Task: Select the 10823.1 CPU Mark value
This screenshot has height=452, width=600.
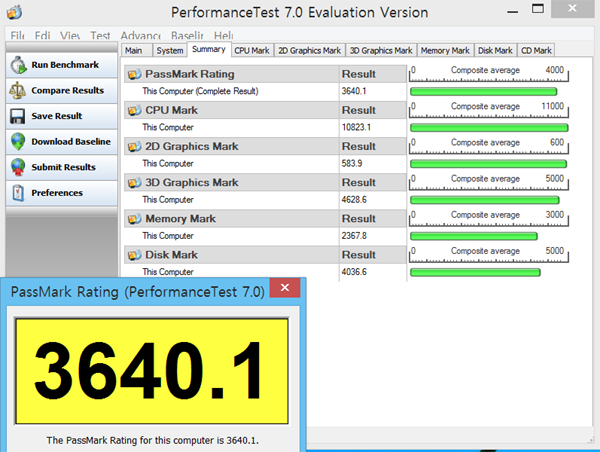Action: pyautogui.click(x=356, y=127)
